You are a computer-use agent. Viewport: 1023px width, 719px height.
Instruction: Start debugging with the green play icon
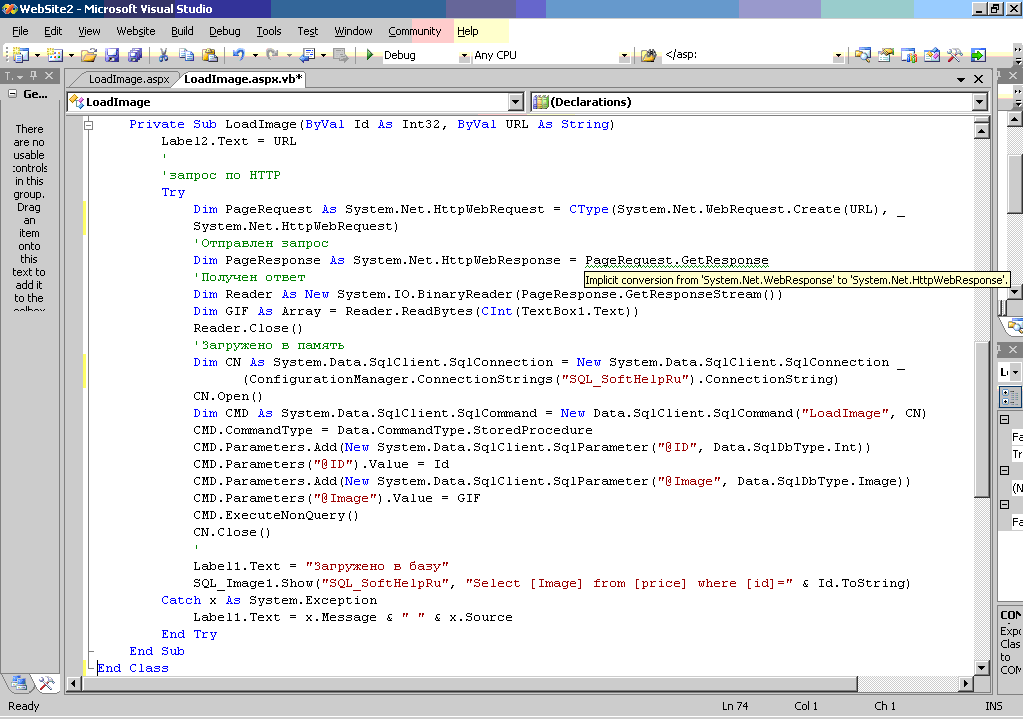tap(370, 55)
